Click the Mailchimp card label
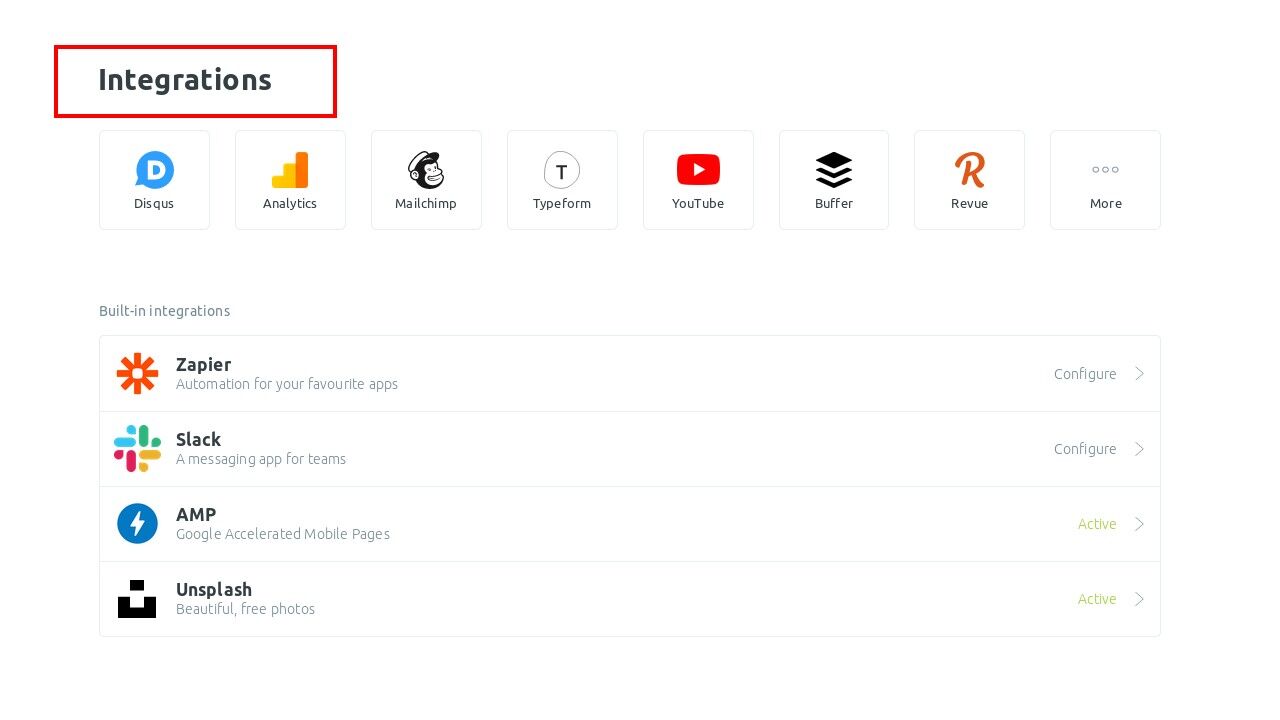Viewport: 1280px width, 720px height. coord(426,203)
